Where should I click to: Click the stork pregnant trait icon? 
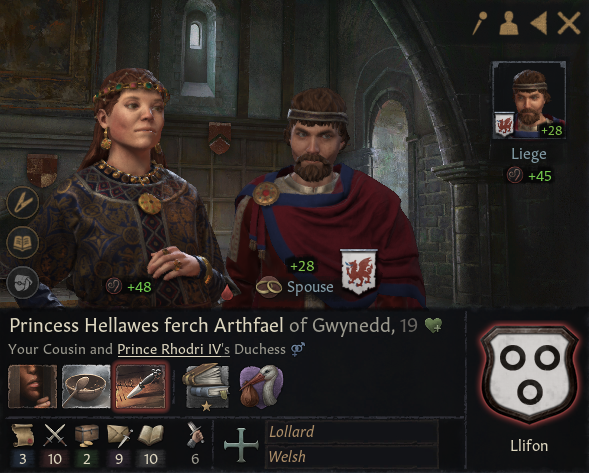pos(261,386)
